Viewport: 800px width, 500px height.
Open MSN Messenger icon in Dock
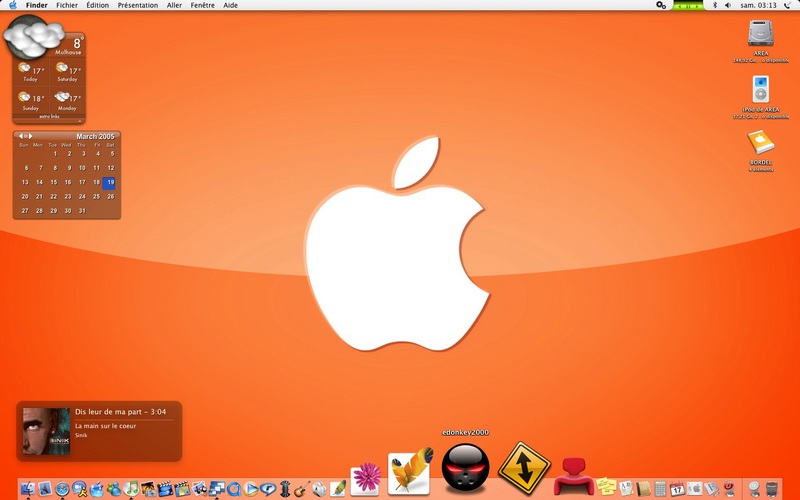coord(114,489)
